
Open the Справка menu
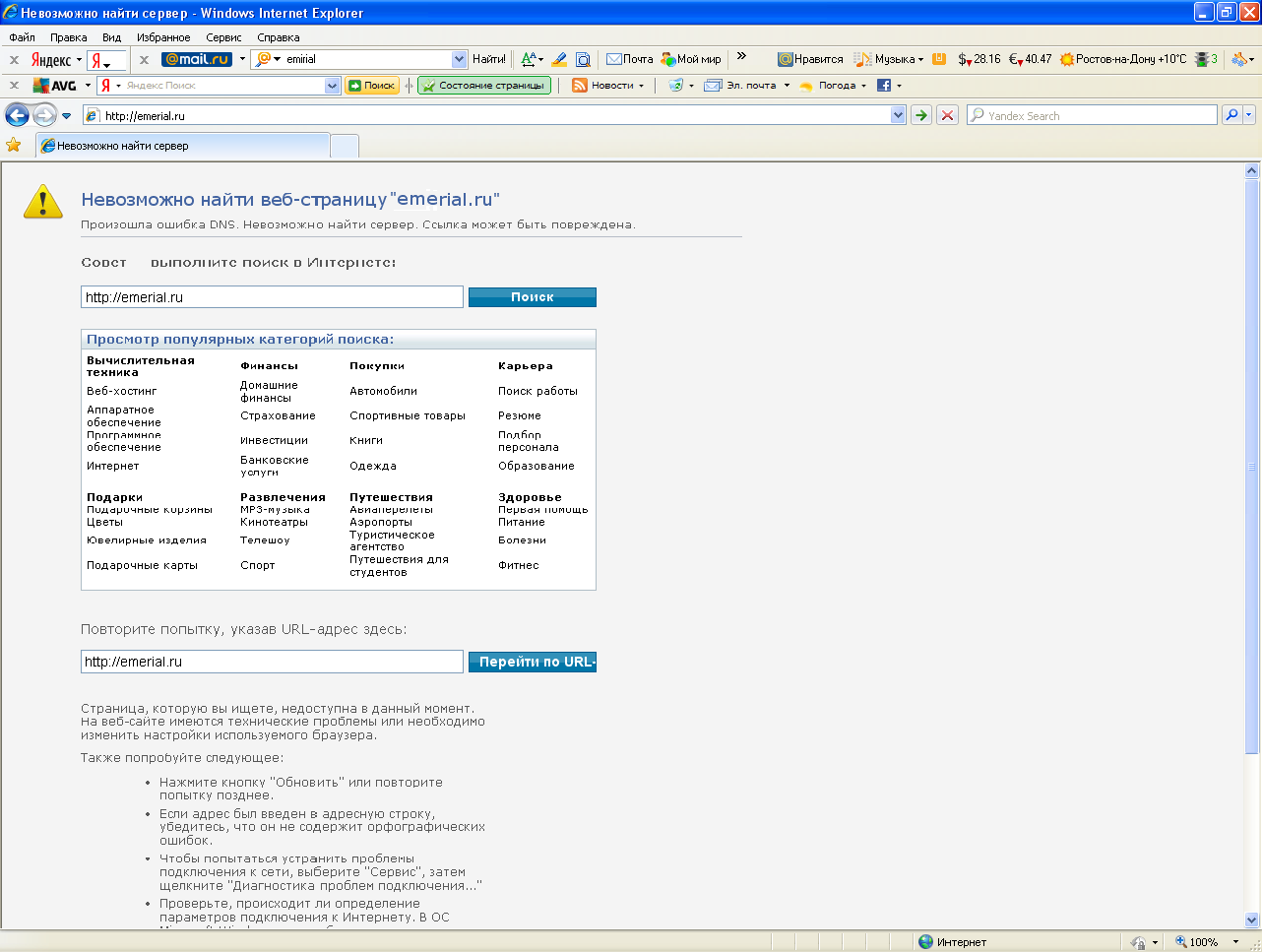coord(279,37)
